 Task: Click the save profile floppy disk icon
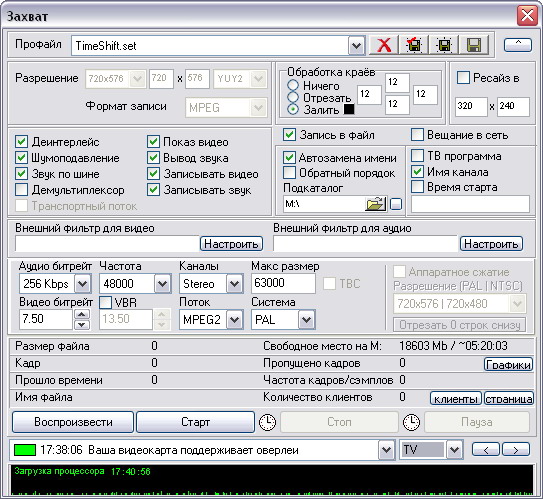(x=473, y=45)
